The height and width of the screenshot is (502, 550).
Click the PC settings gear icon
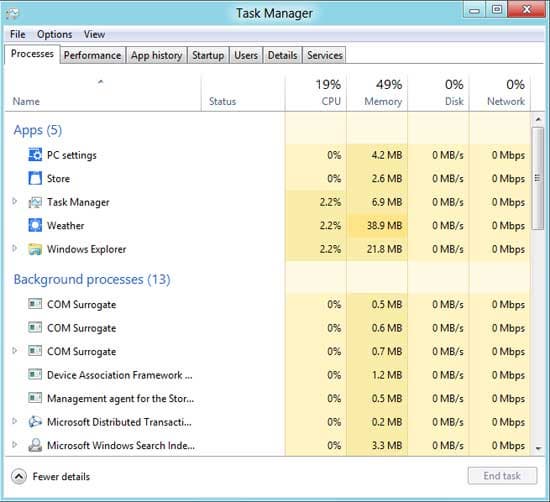(35, 155)
